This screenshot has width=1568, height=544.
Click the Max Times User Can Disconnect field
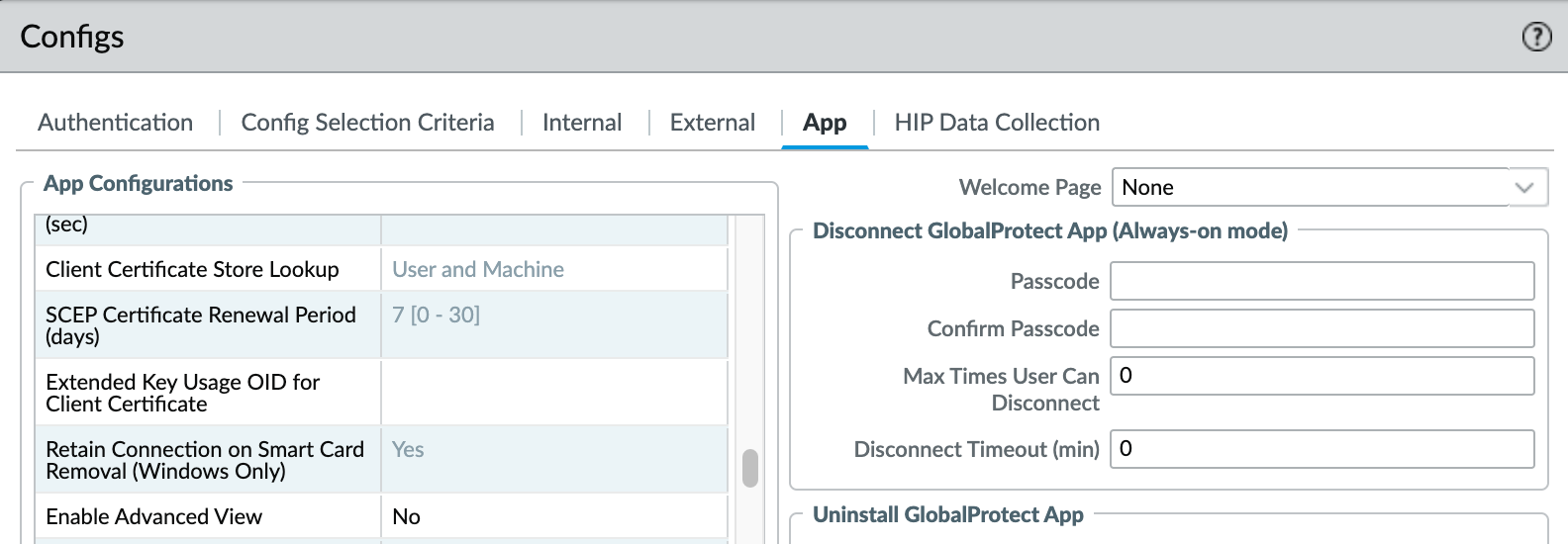coord(1322,376)
